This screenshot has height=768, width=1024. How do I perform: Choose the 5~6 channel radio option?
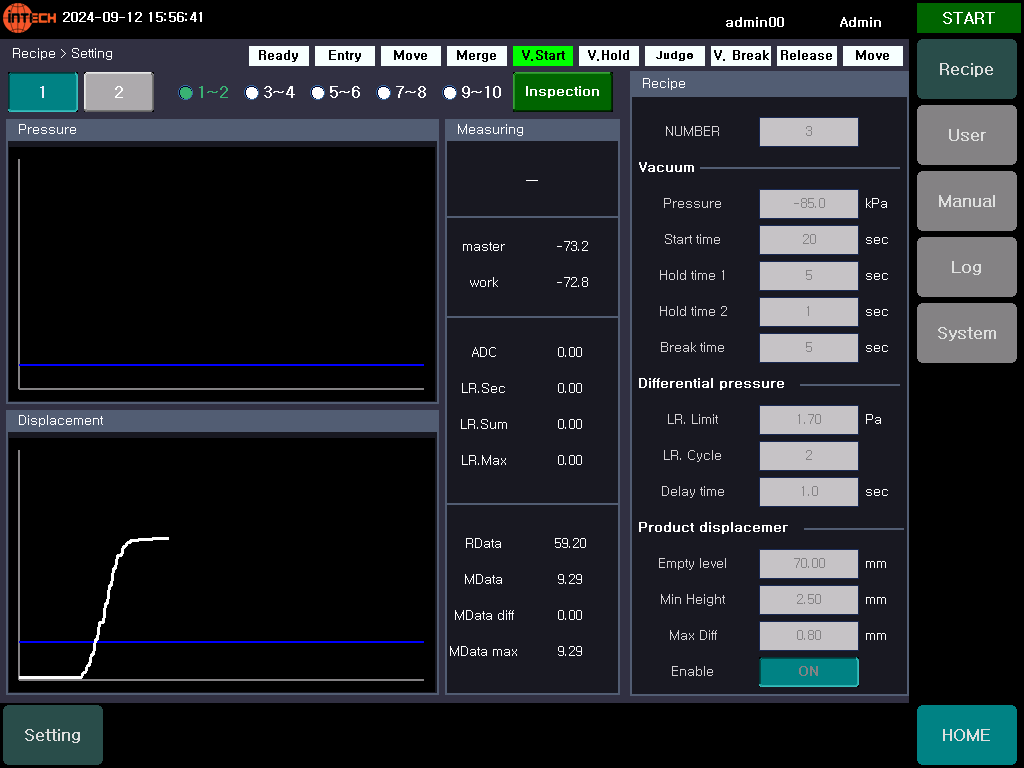coord(318,93)
